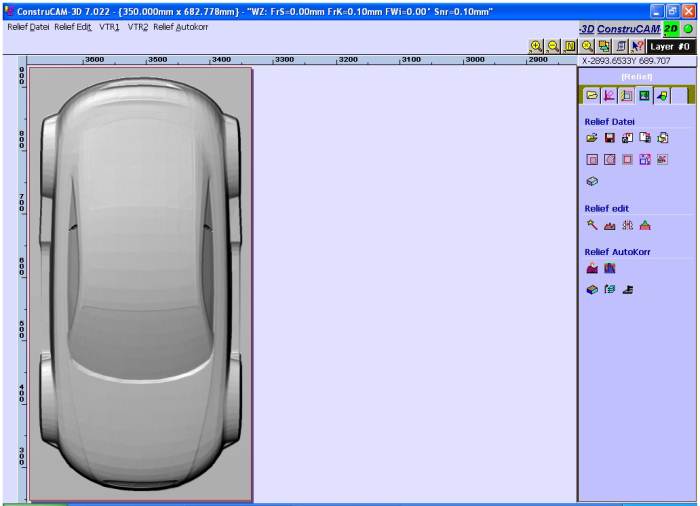Image resolution: width=700 pixels, height=506 pixels.
Task: Click the car relief model in canvas
Action: (140, 280)
